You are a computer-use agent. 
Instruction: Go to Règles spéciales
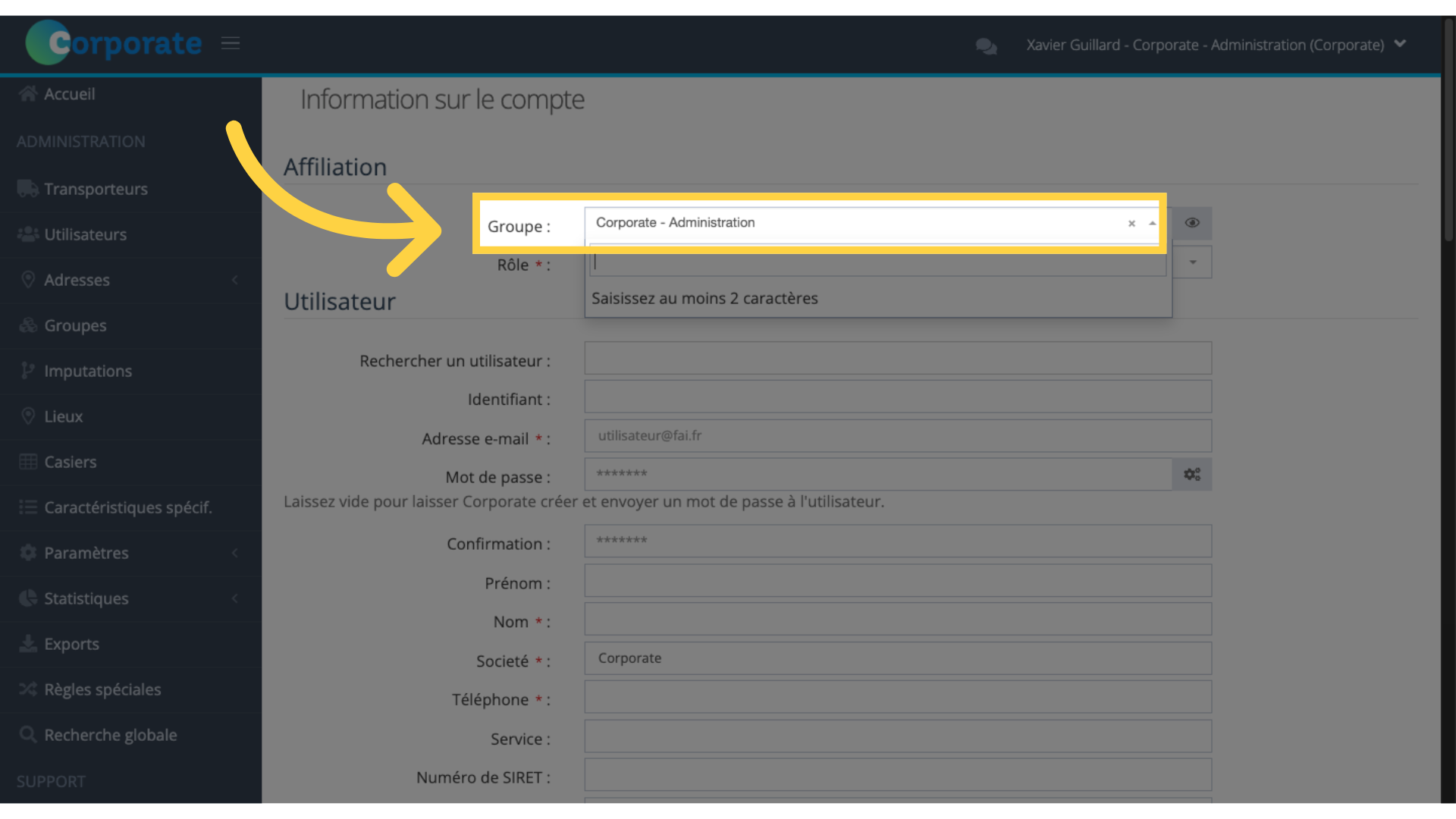pyautogui.click(x=102, y=689)
